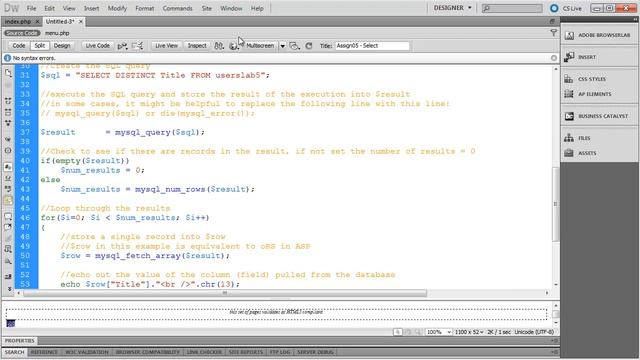Viewport: 640px width, 360px height.
Task: Click the Collapse Selection icon in coding toolbar
Action: tap(8, 112)
